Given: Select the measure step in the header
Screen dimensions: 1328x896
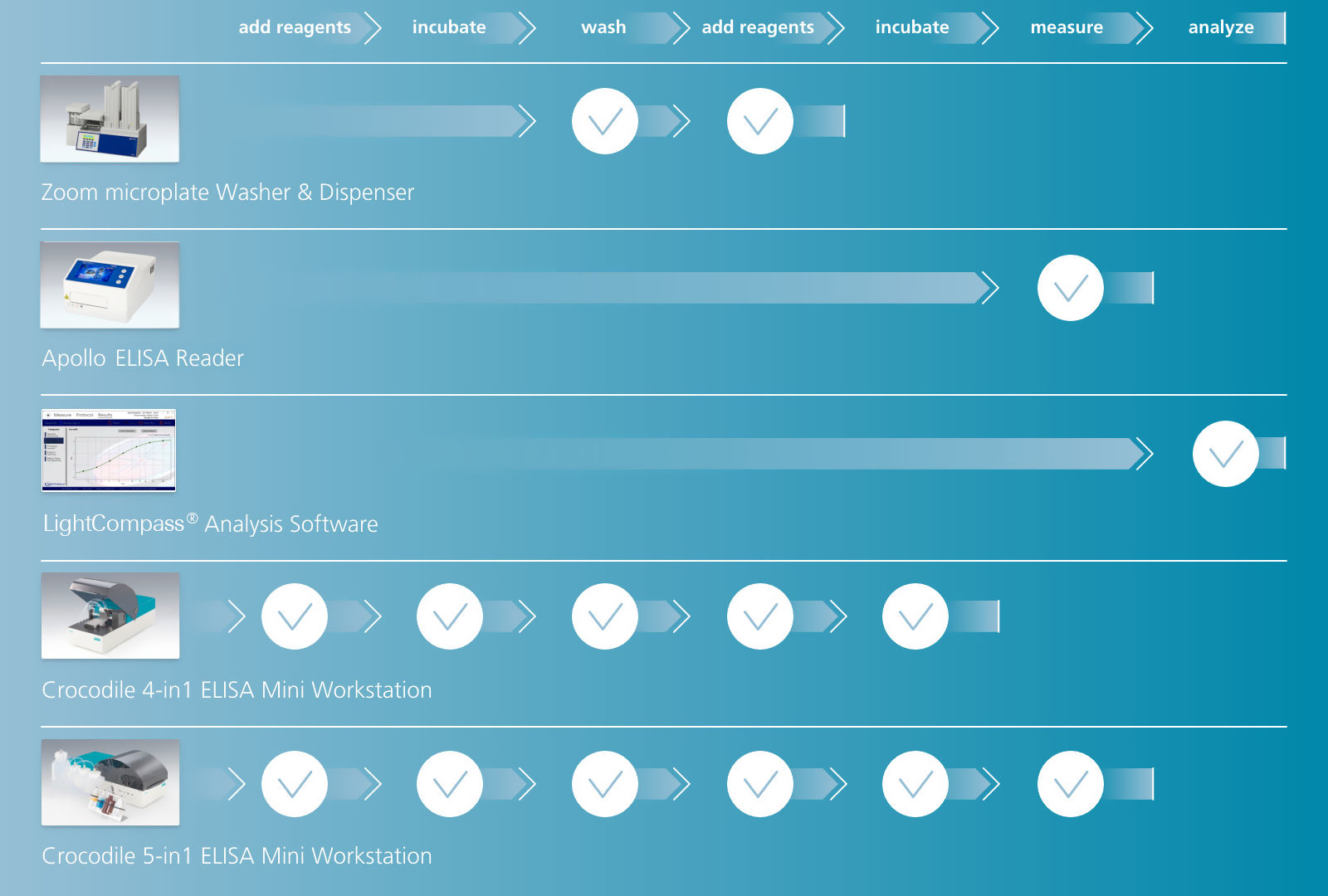Looking at the screenshot, I should (x=1067, y=27).
